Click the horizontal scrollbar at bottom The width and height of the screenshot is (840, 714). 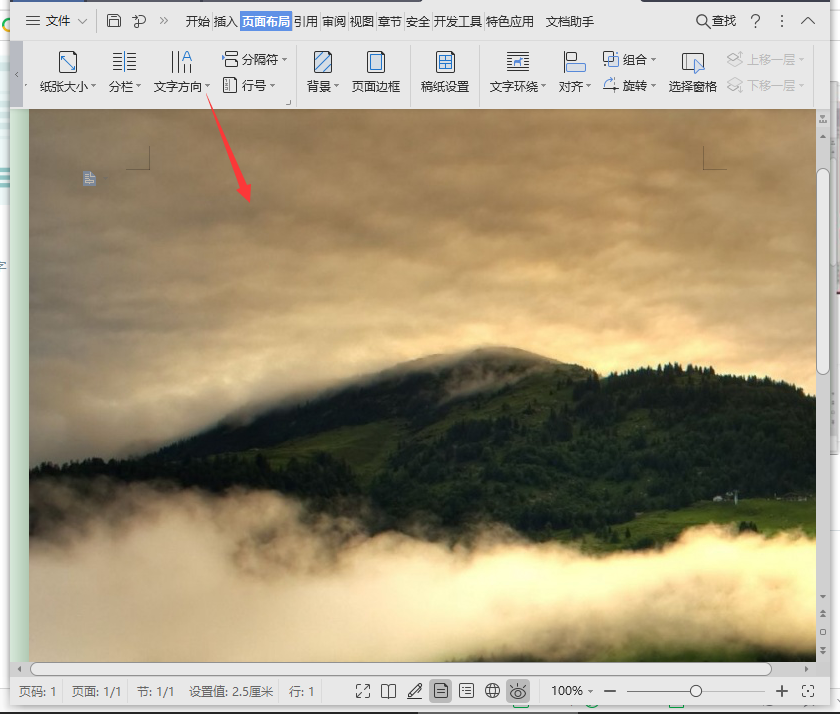(x=401, y=668)
